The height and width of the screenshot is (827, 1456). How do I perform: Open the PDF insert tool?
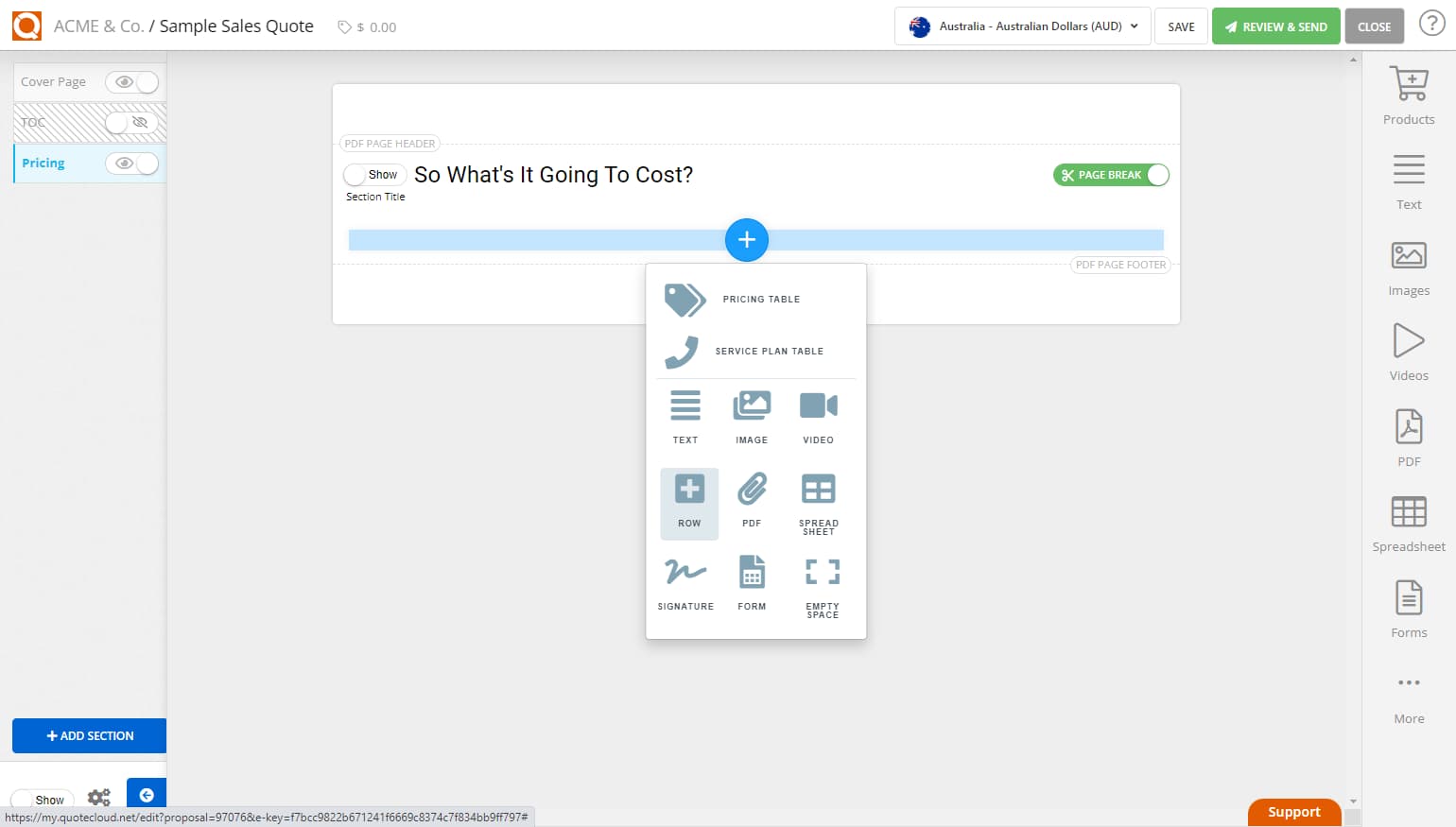coord(1408,436)
